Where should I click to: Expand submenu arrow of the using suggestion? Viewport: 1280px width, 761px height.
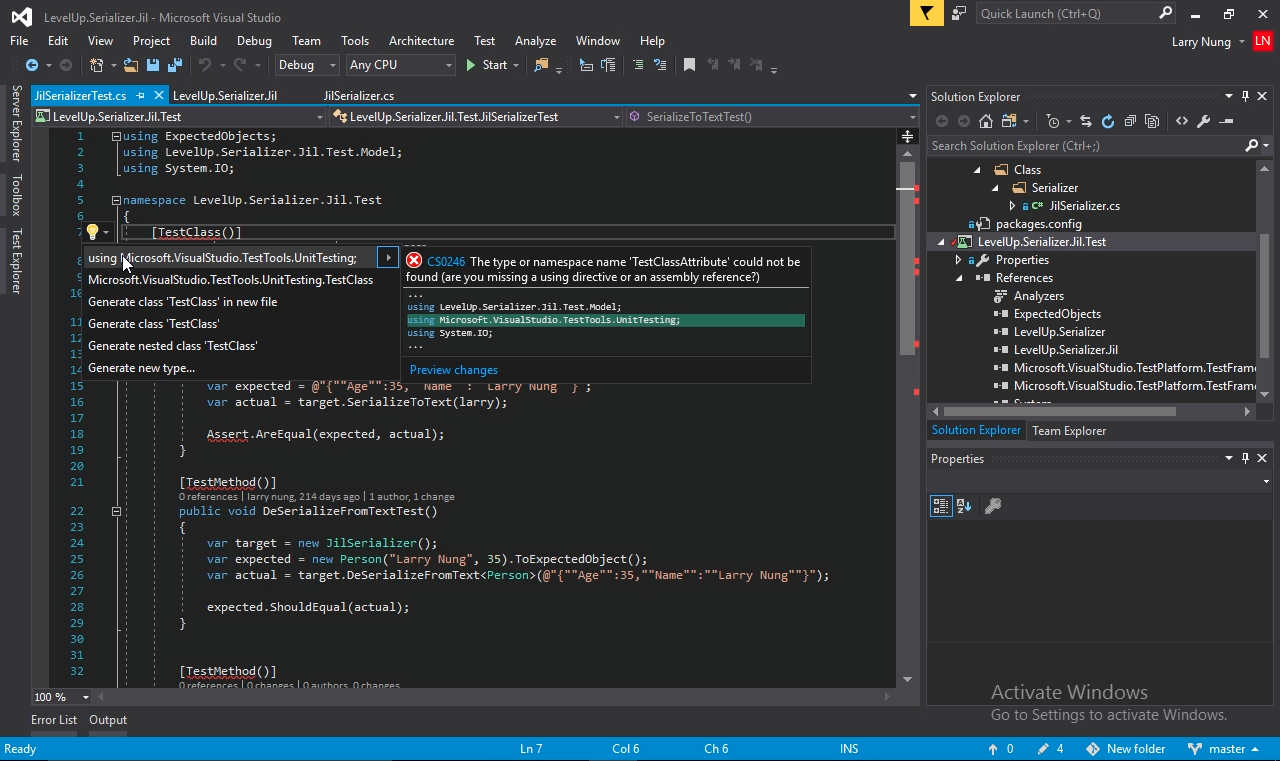(388, 258)
